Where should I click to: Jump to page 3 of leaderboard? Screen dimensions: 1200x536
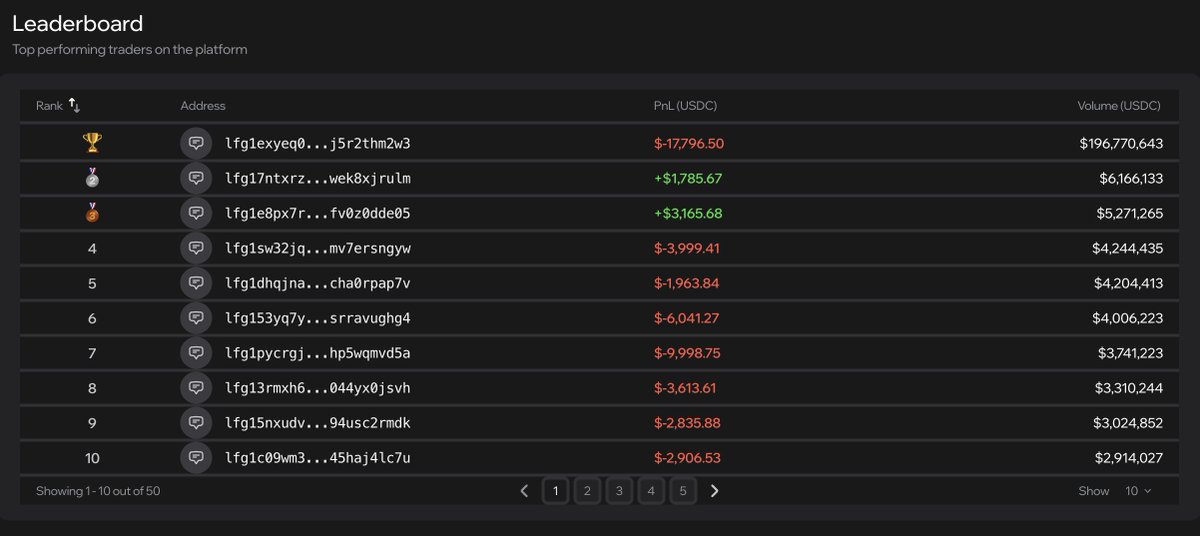(x=619, y=491)
